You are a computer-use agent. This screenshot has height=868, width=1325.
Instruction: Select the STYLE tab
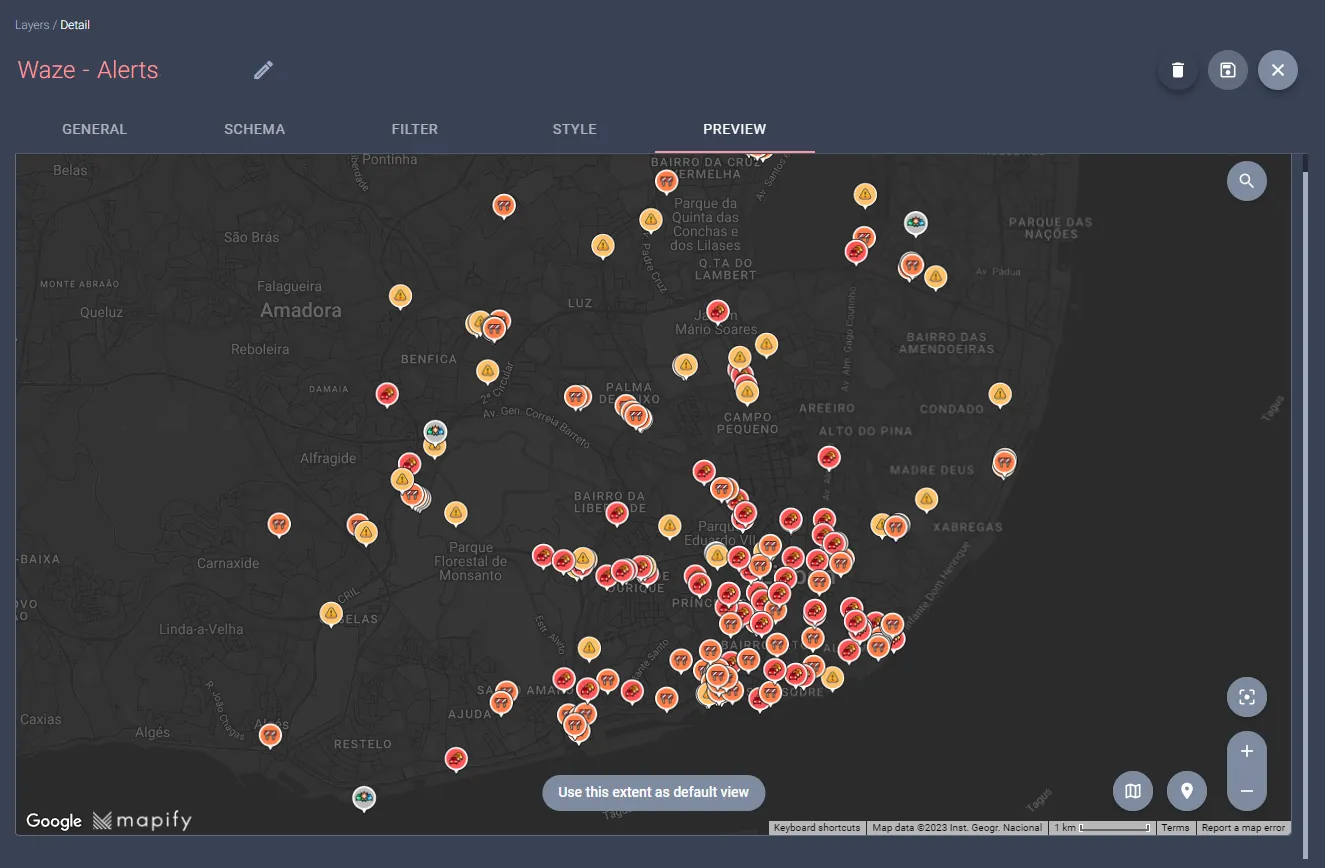(x=575, y=129)
